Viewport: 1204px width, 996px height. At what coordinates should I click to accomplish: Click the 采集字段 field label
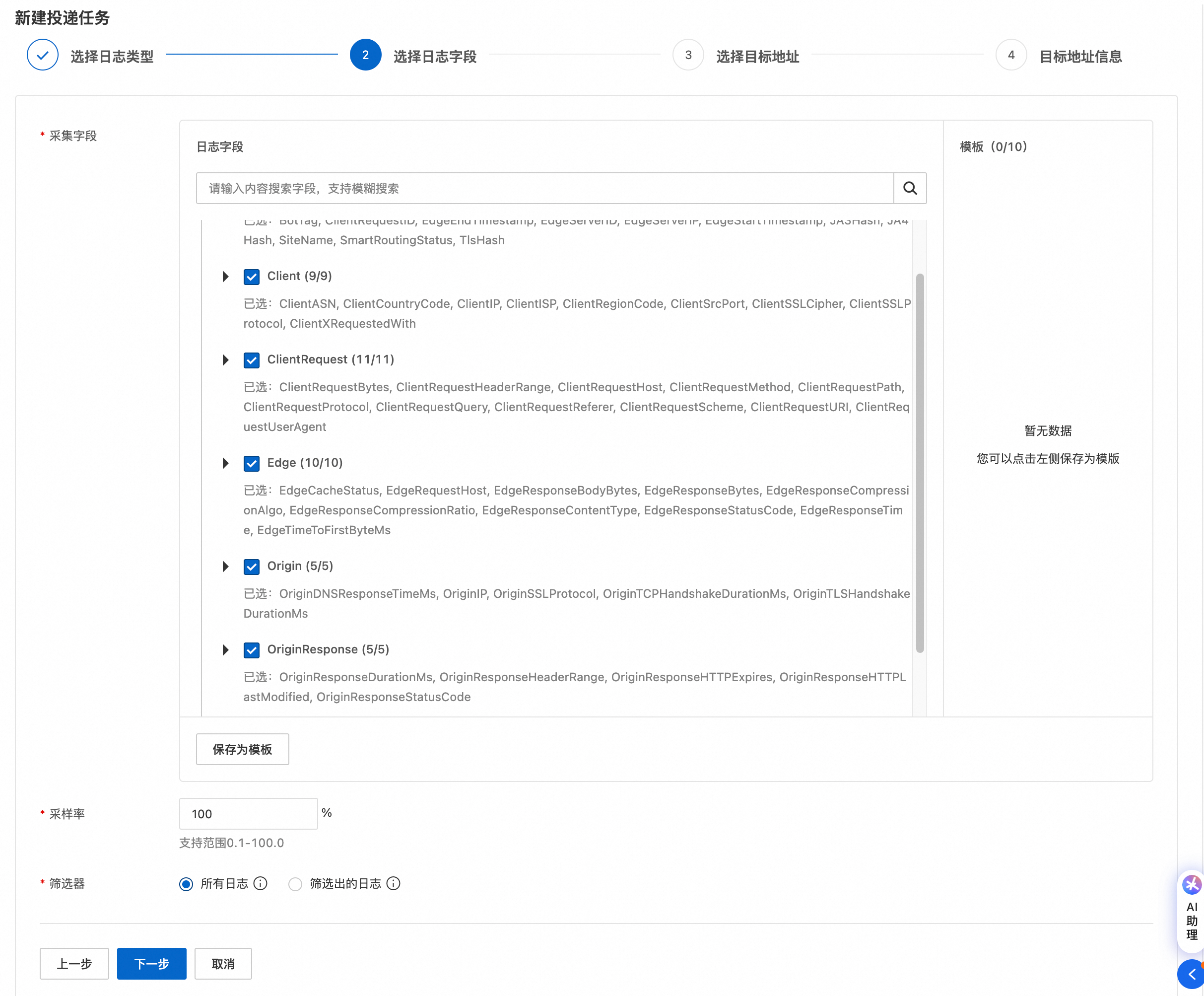(73, 136)
